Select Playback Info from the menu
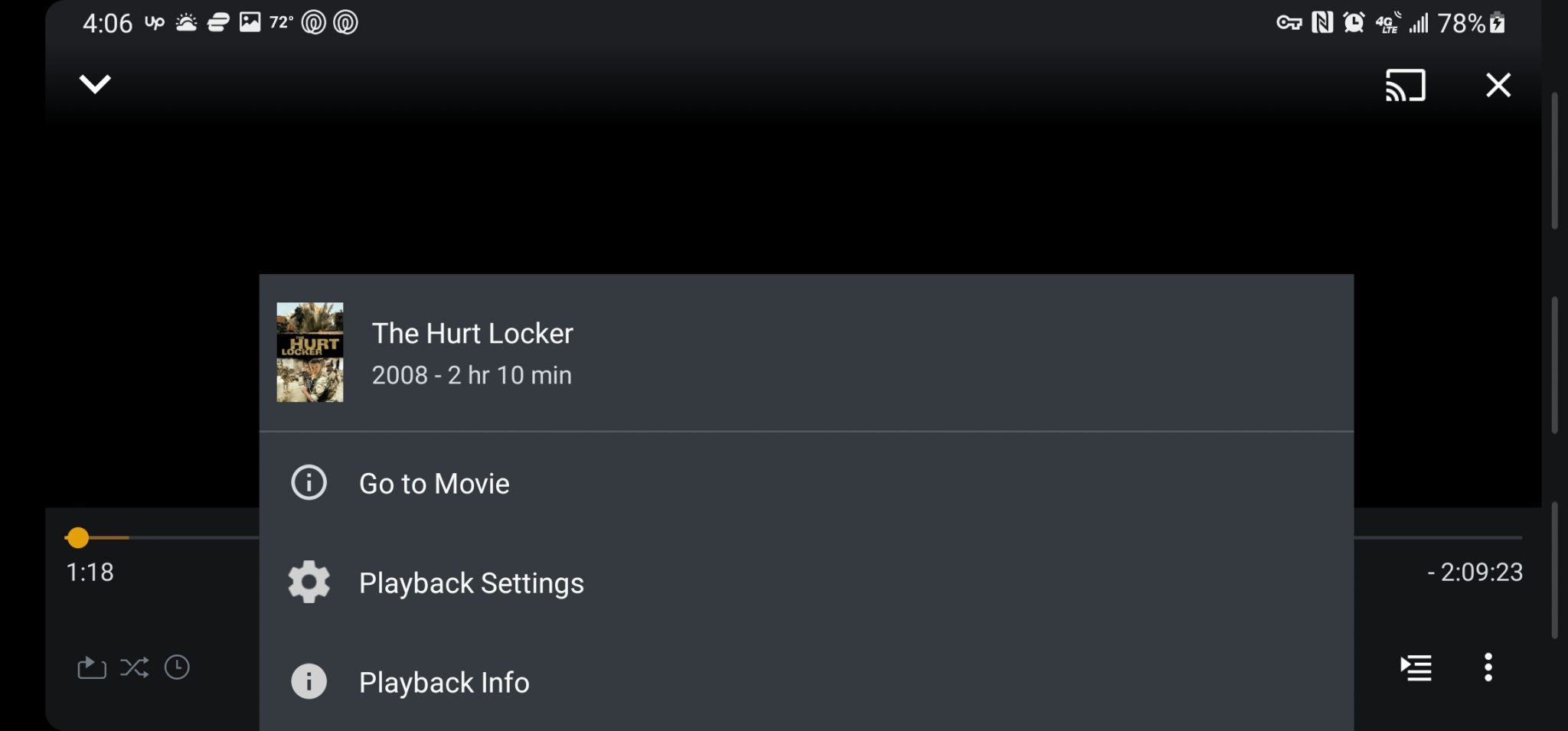This screenshot has width=1568, height=731. tap(444, 681)
